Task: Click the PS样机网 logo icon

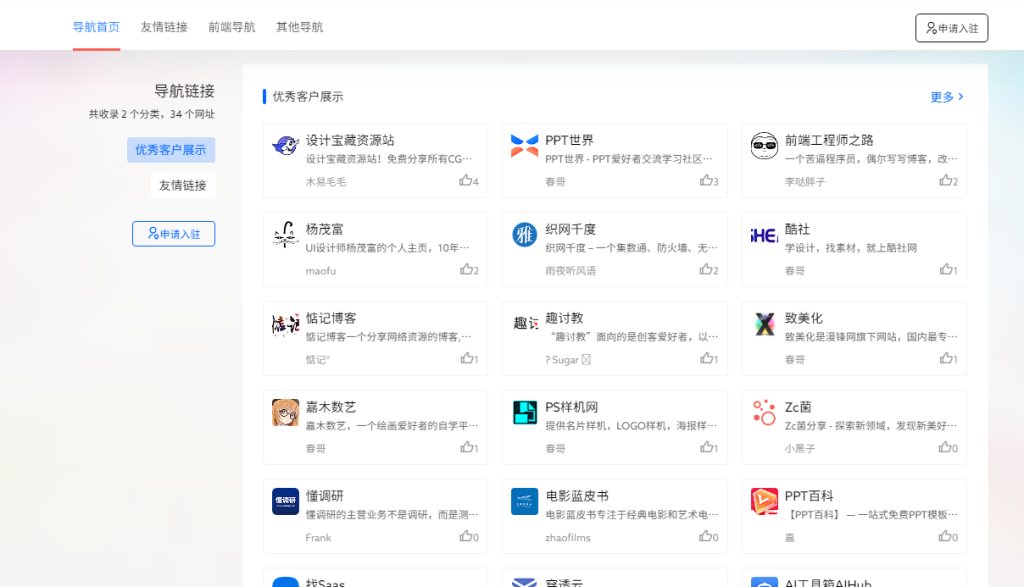Action: (x=524, y=412)
